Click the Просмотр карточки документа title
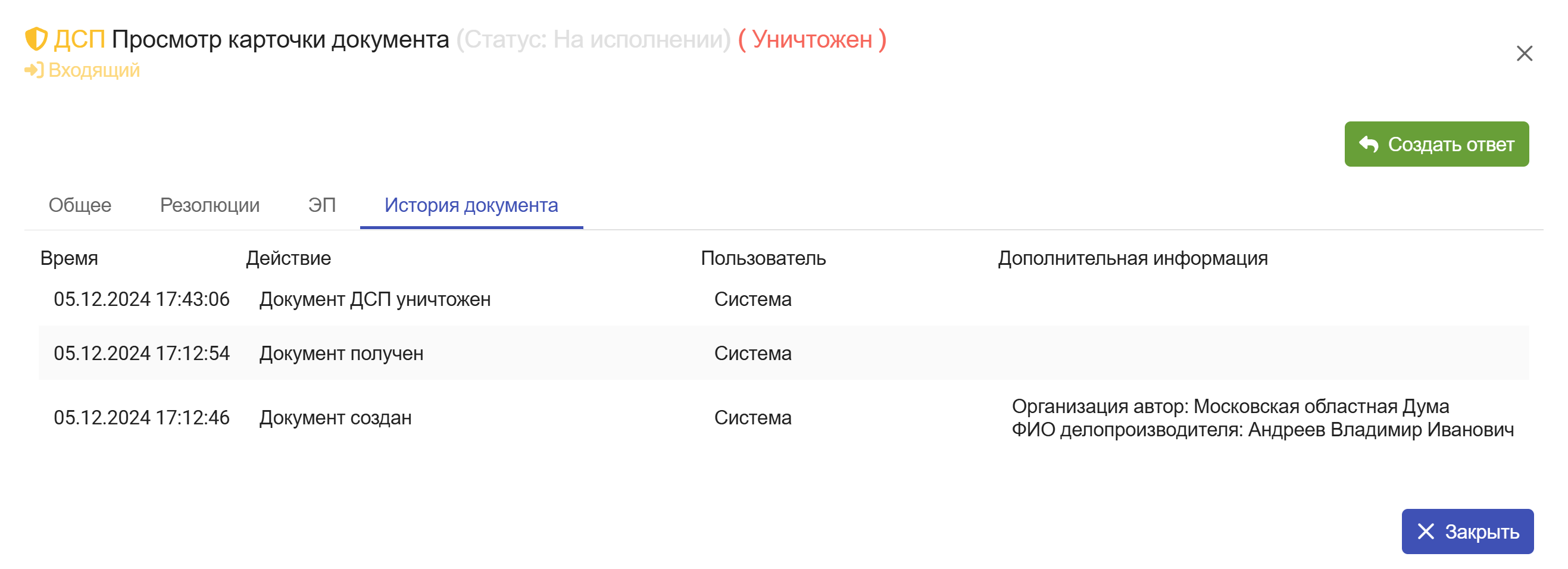This screenshot has height=569, width=1568. click(x=280, y=39)
